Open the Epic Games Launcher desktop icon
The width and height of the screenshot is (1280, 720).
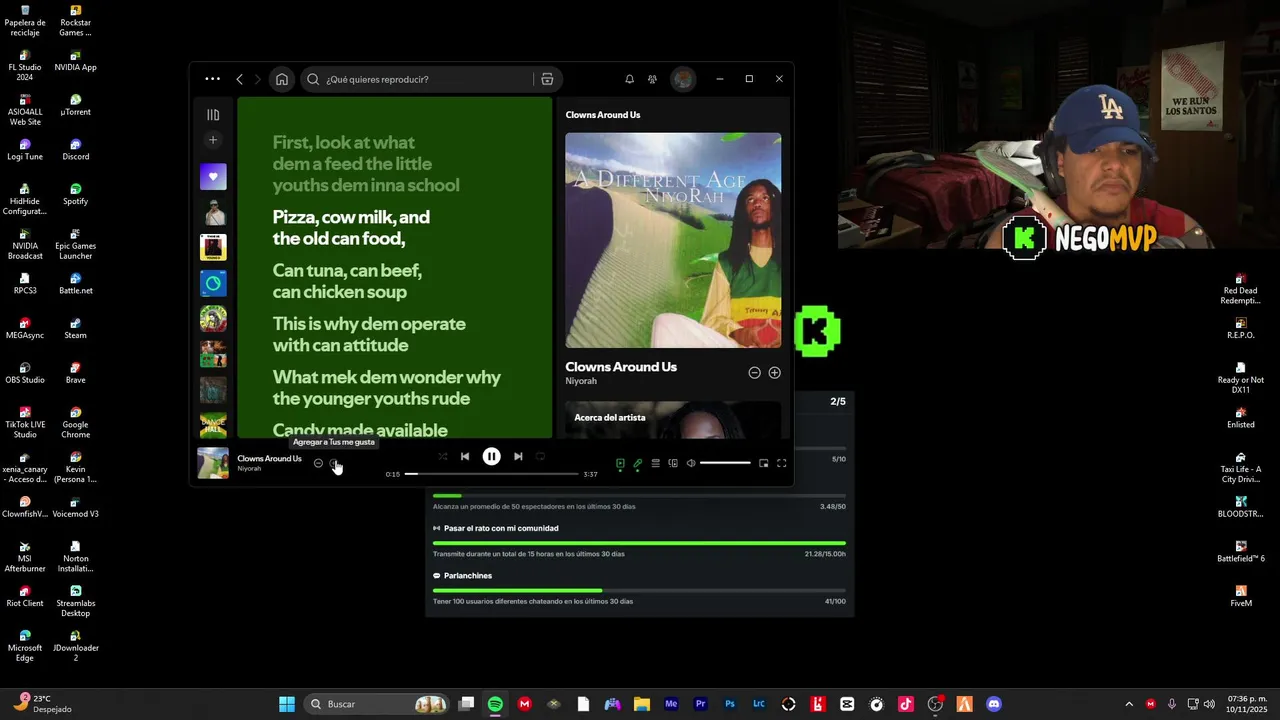tap(75, 244)
